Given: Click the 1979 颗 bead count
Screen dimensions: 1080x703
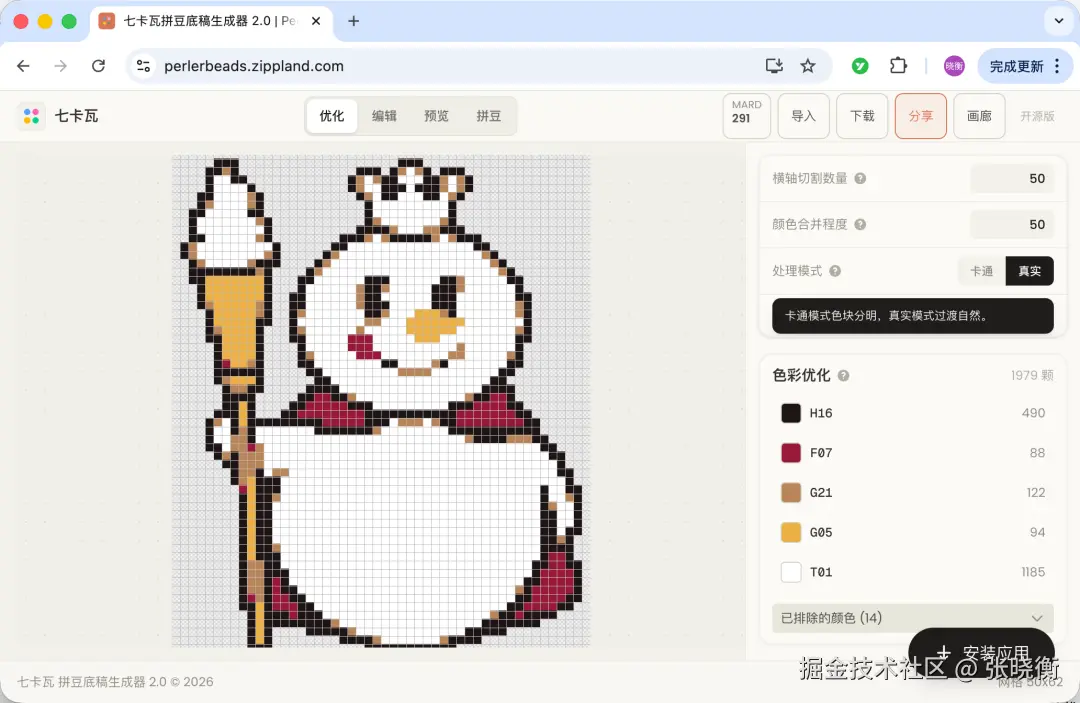Looking at the screenshot, I should 1032,375.
